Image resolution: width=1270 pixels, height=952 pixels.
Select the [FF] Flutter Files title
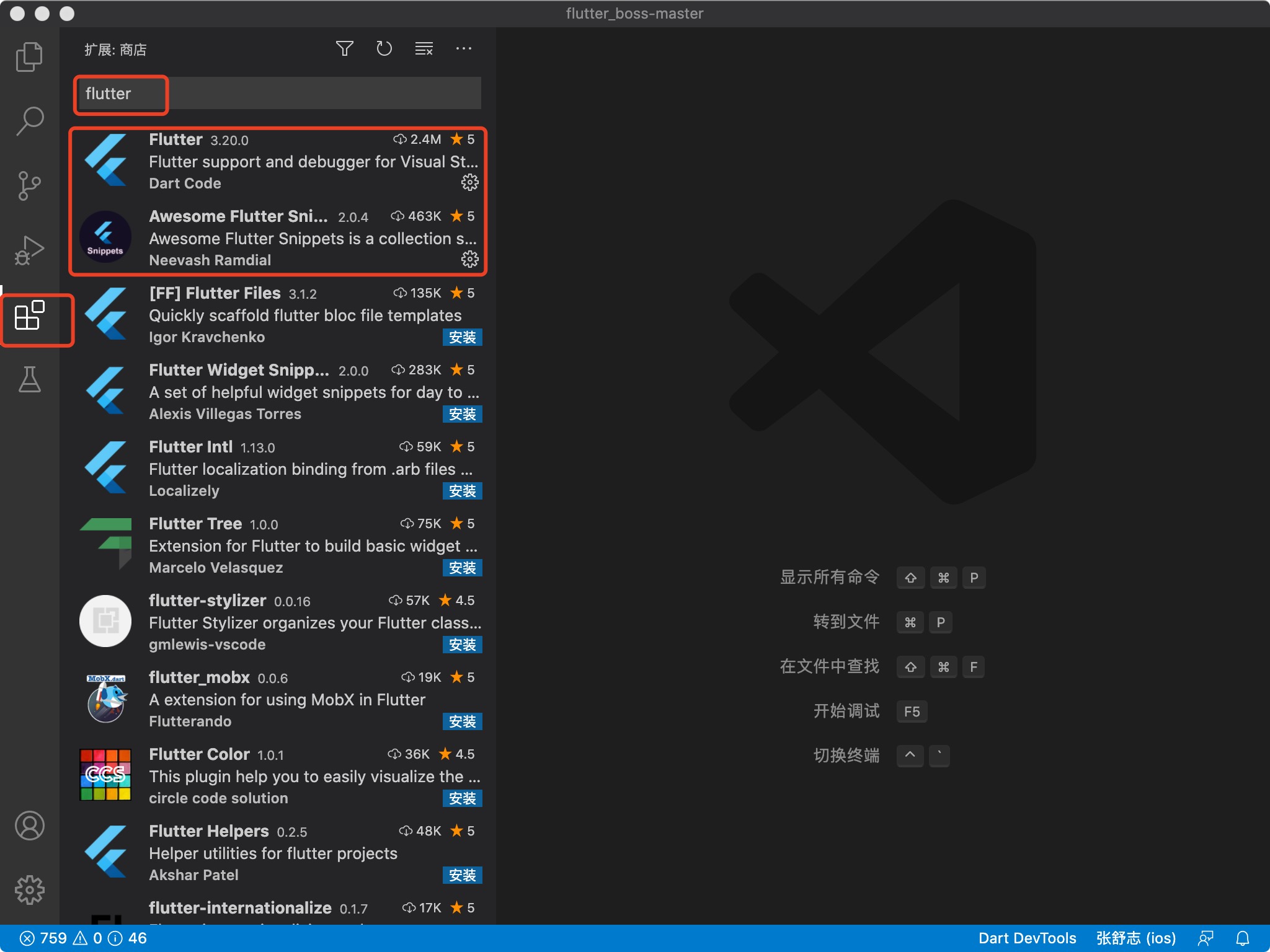[215, 293]
